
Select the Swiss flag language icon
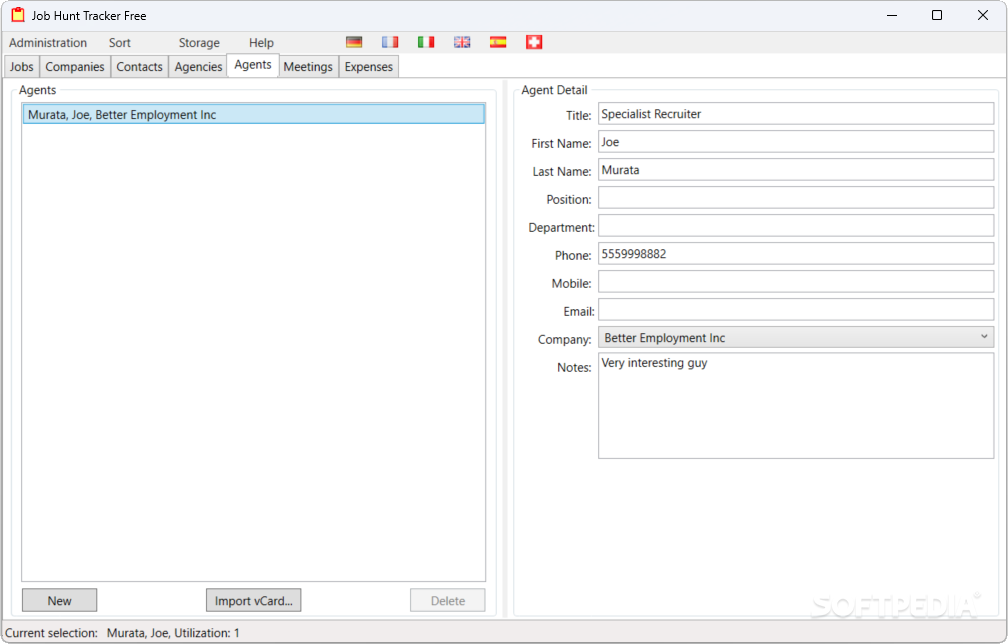click(534, 42)
